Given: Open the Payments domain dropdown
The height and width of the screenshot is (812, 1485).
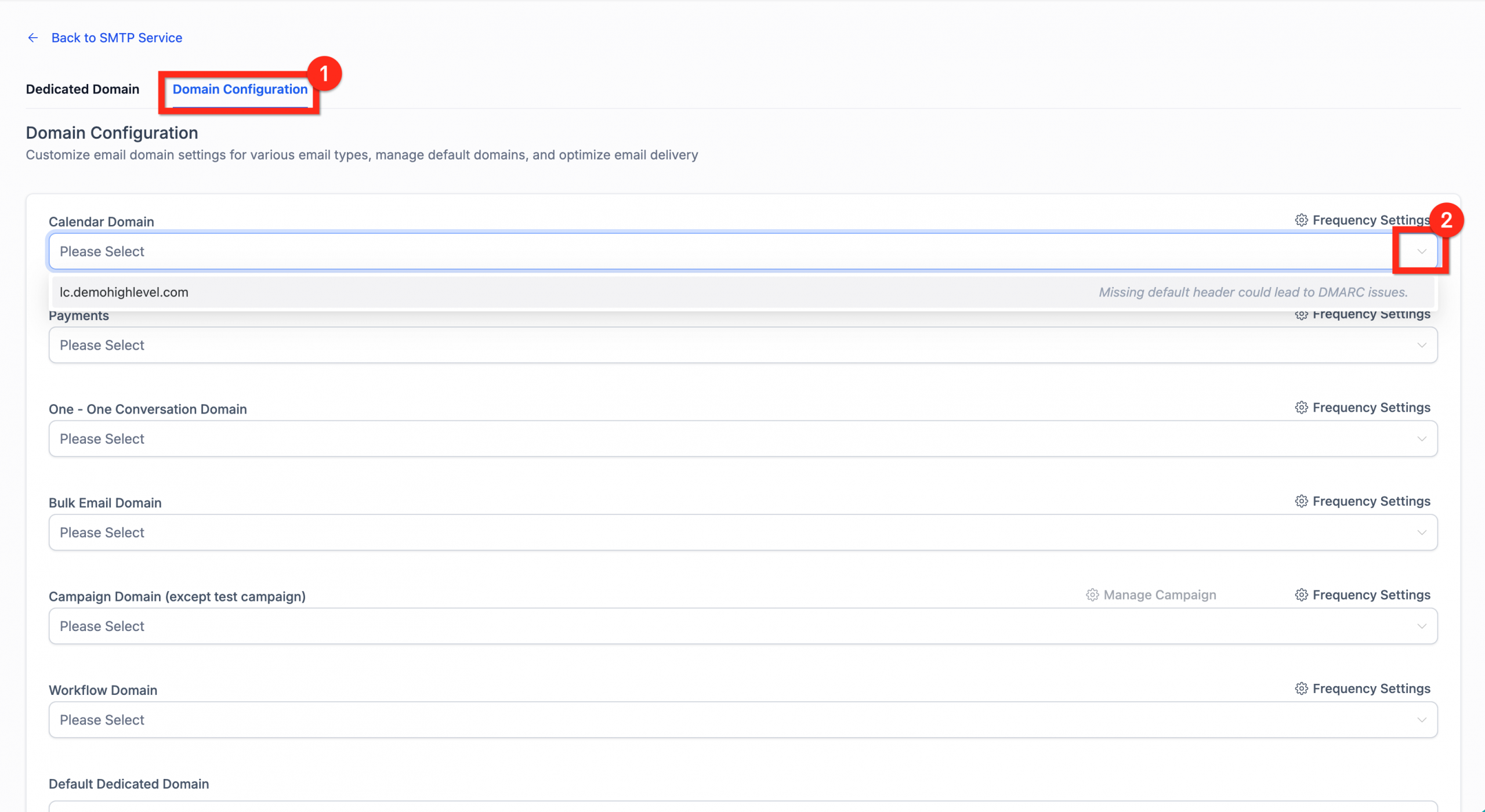Looking at the screenshot, I should point(1421,345).
